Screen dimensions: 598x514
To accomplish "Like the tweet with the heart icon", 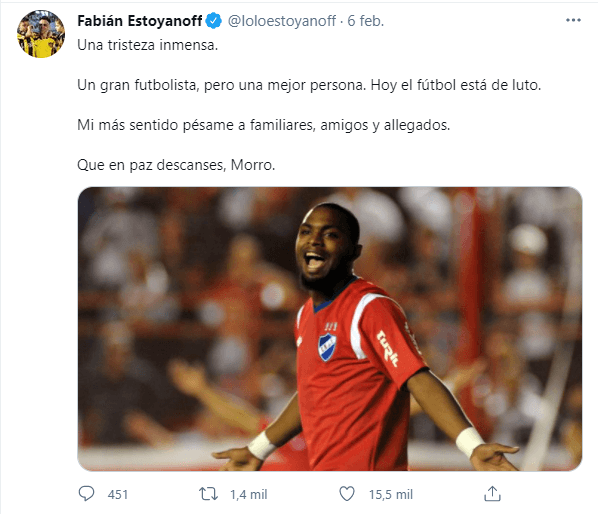I will pos(347,494).
